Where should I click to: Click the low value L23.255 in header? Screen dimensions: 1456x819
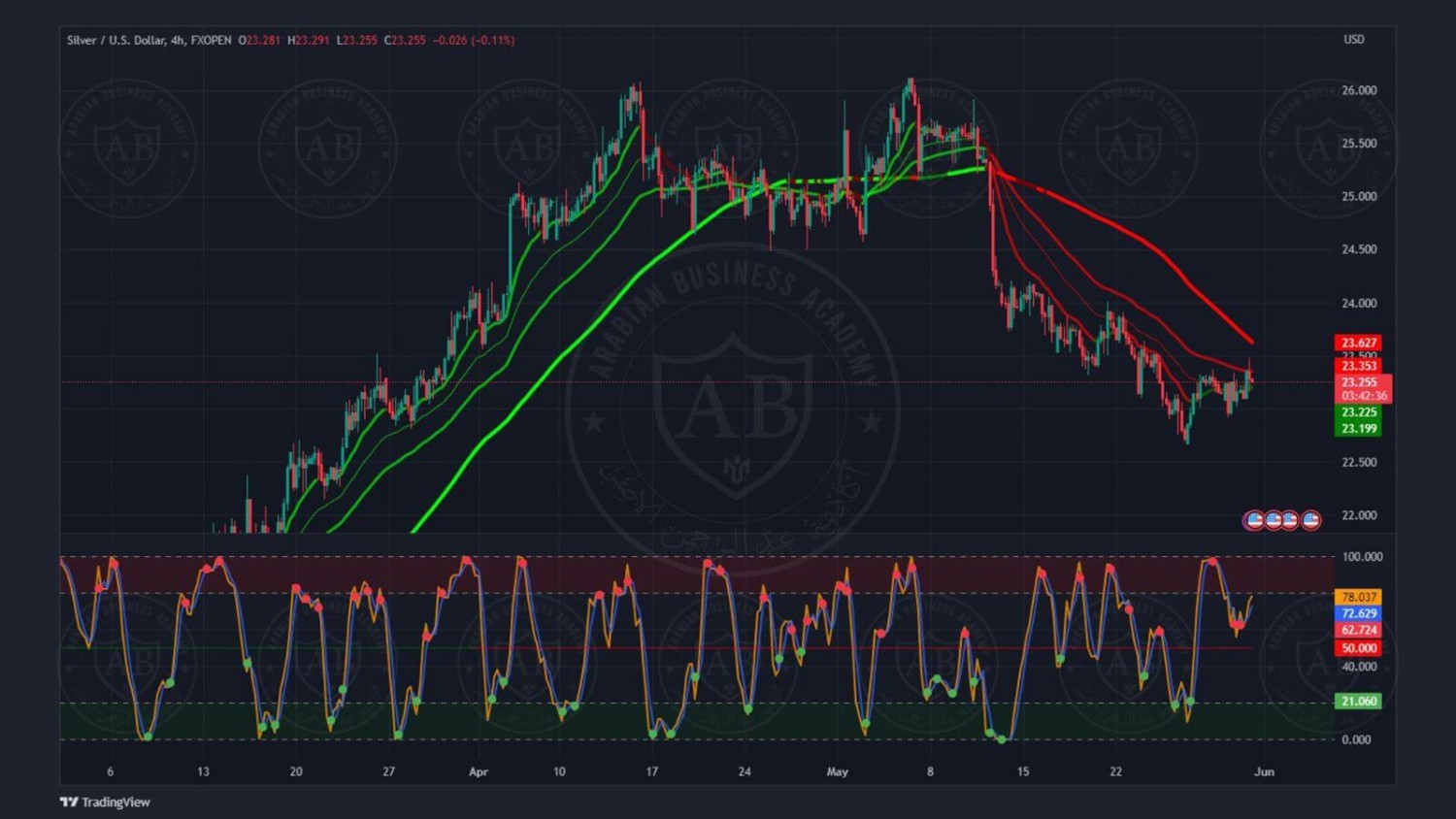357,41
